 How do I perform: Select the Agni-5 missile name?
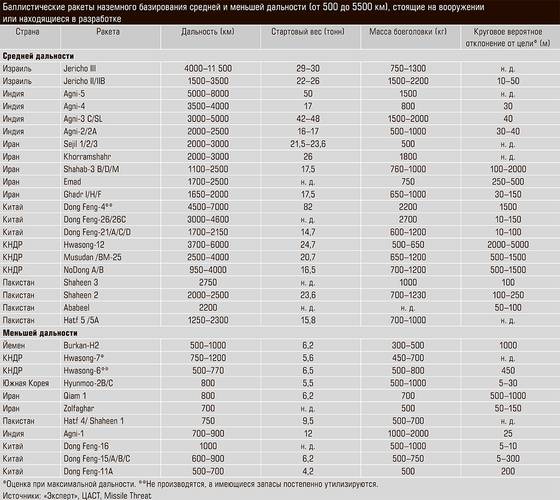pos(74,94)
